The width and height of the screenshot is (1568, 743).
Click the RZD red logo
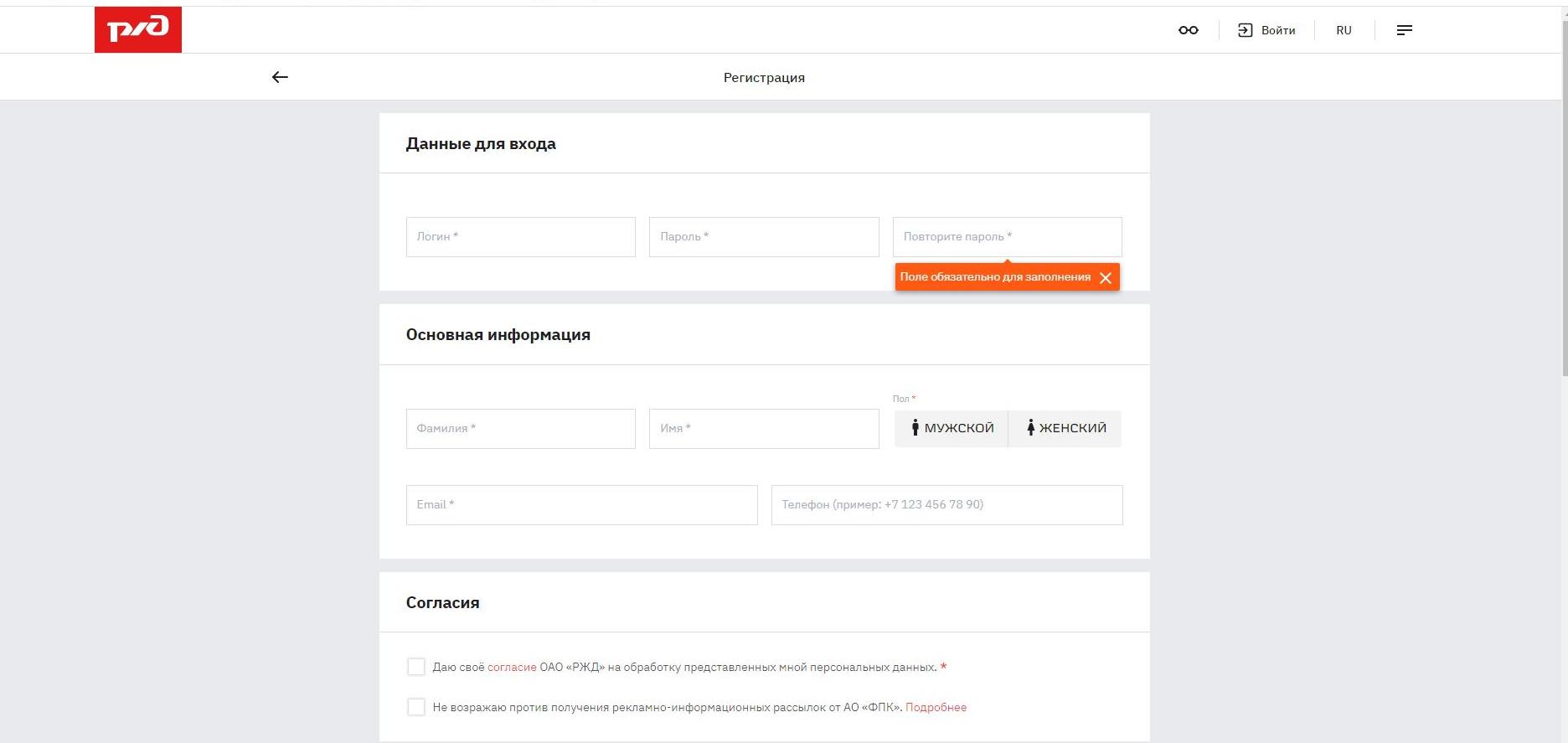tap(138, 30)
